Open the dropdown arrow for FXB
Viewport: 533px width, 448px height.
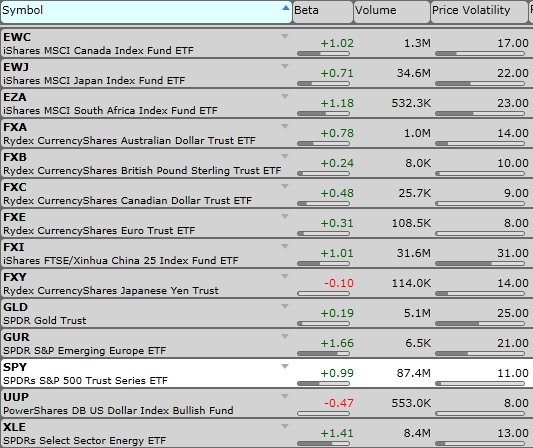(285, 156)
